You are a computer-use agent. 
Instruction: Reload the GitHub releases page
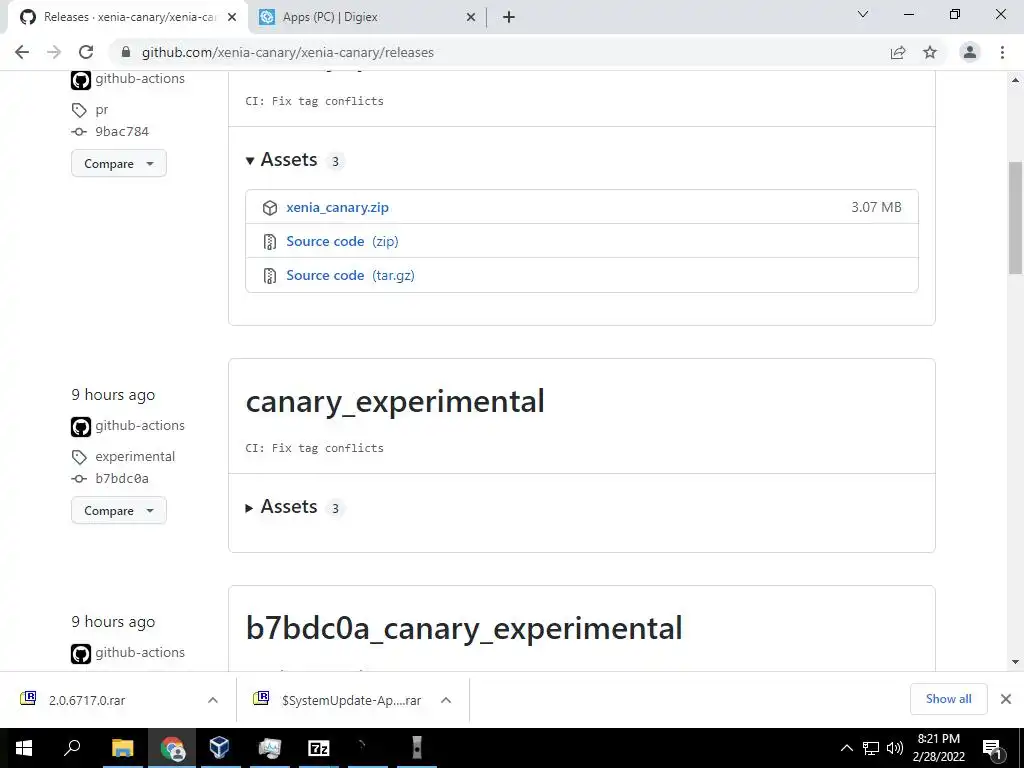tap(86, 52)
